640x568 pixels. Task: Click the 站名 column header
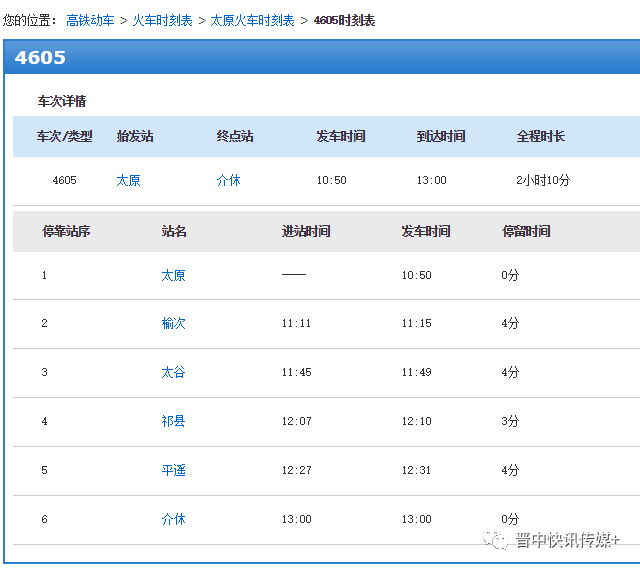click(x=174, y=232)
